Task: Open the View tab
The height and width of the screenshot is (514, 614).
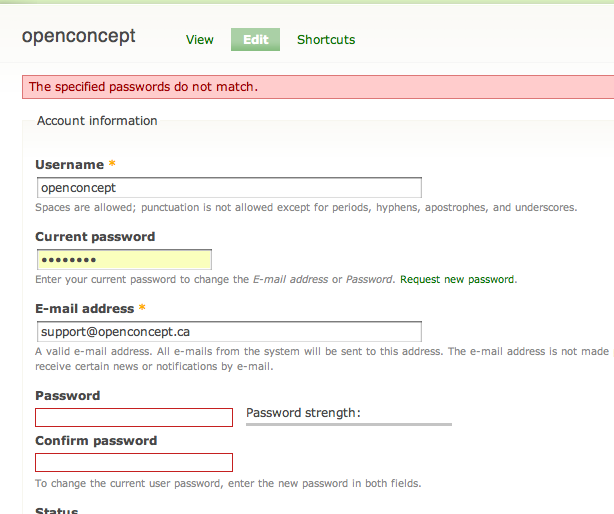Action: (200, 40)
